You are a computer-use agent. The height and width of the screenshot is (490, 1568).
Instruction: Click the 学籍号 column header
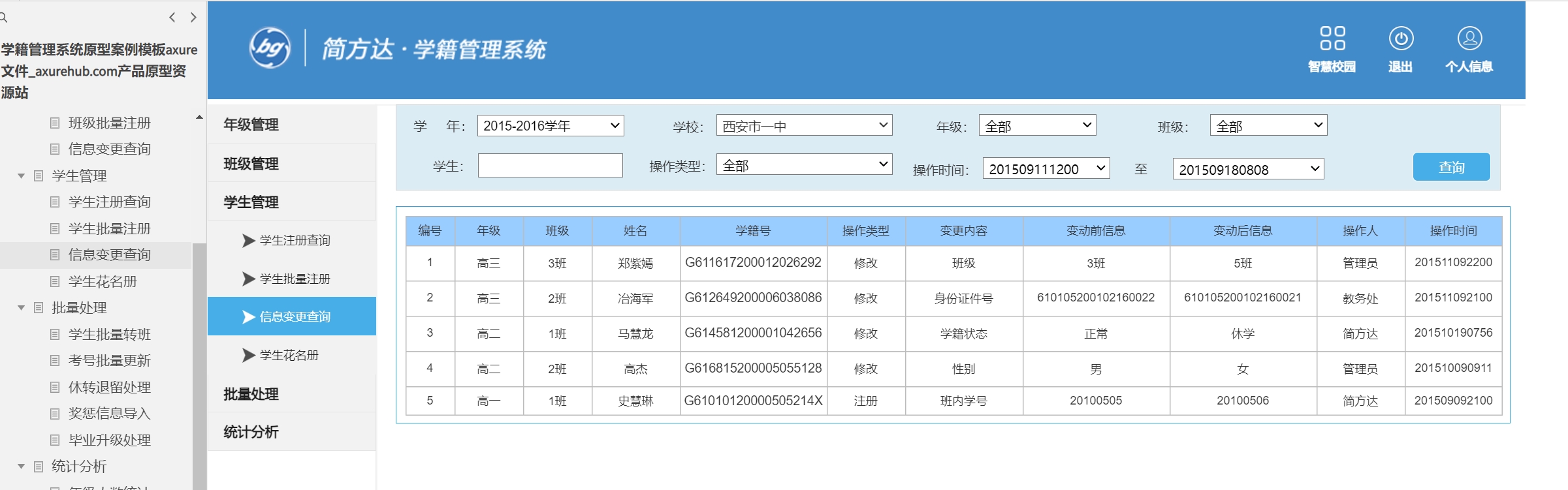point(753,230)
